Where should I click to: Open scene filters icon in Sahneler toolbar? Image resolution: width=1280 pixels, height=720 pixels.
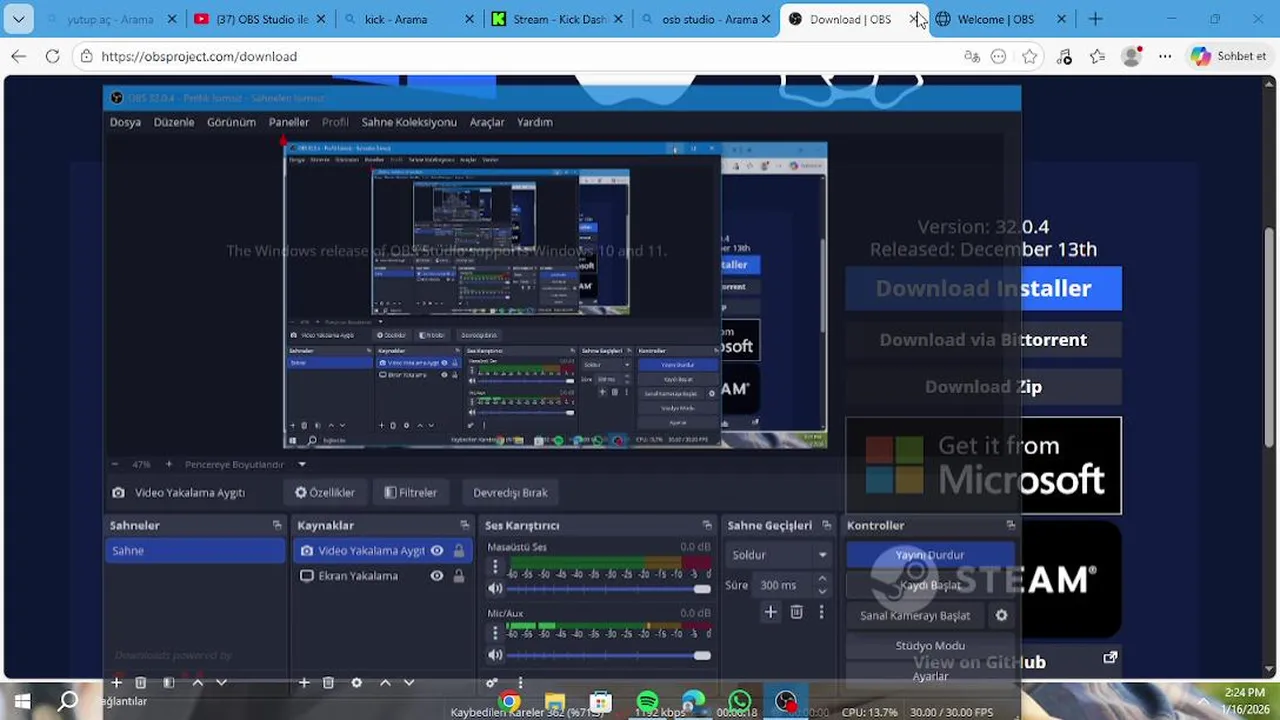tap(168, 682)
